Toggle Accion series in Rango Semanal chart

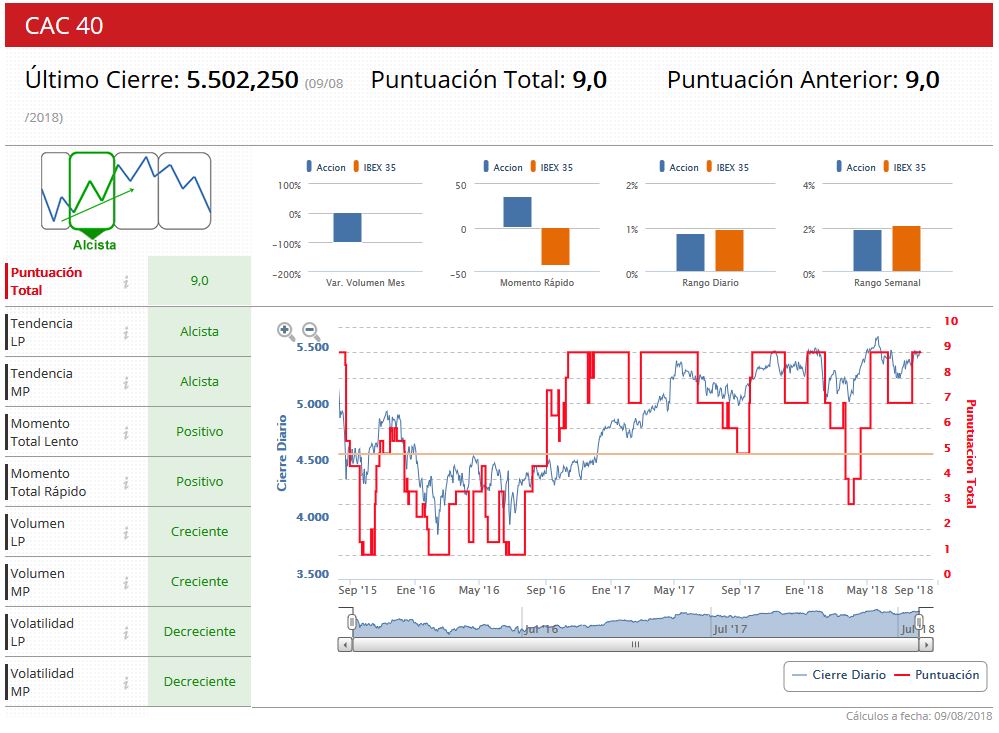856,167
